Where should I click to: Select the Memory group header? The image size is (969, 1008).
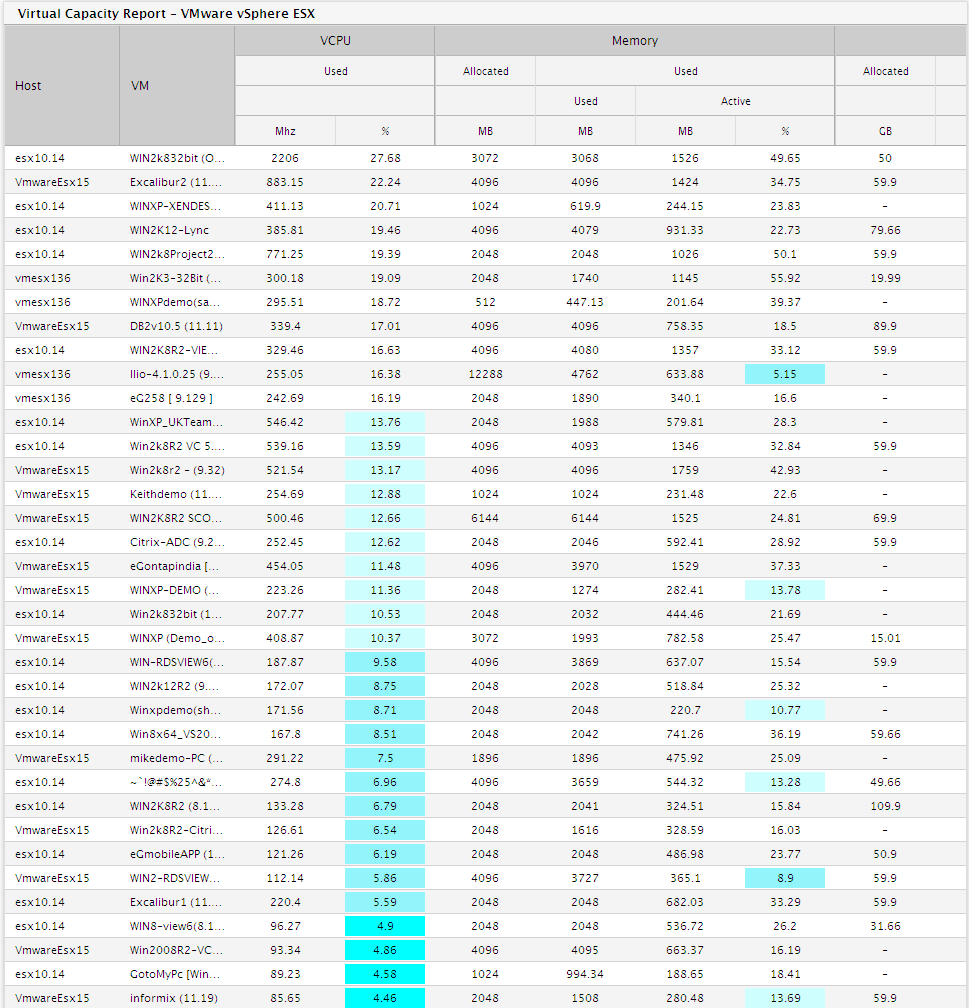point(635,40)
